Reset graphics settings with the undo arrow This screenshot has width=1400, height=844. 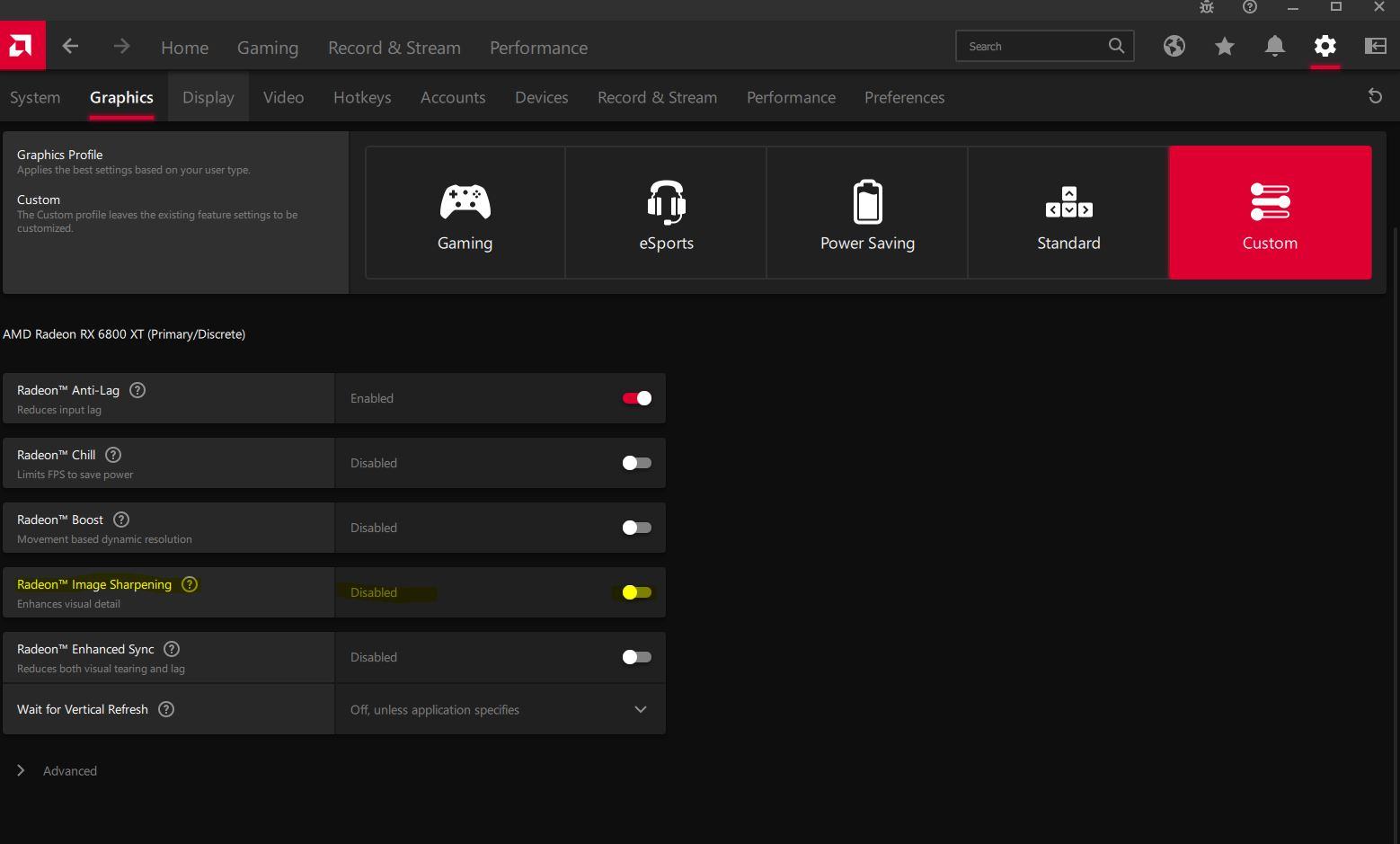tap(1375, 95)
